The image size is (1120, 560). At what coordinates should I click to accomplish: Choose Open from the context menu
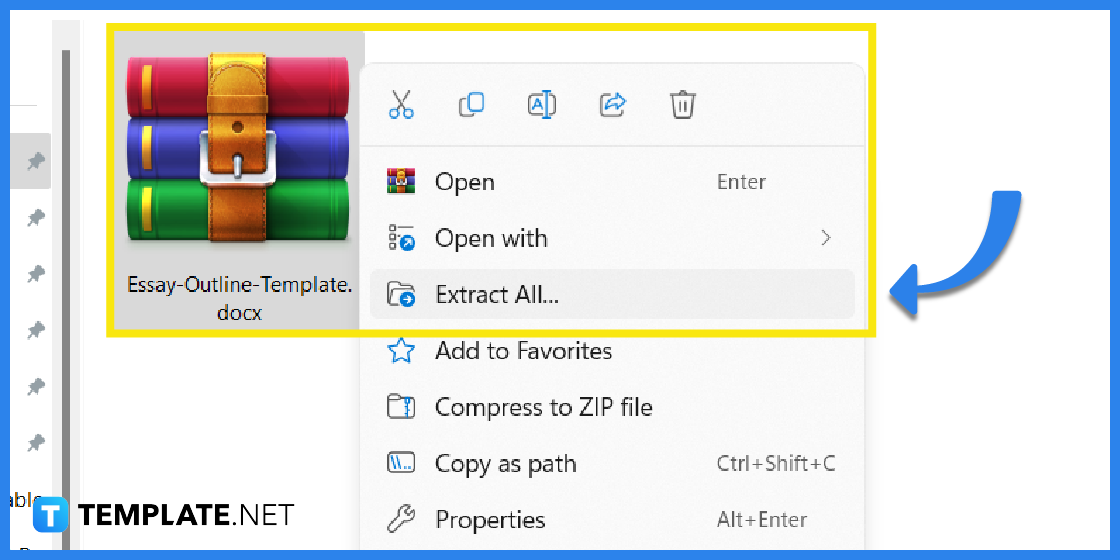click(x=464, y=182)
